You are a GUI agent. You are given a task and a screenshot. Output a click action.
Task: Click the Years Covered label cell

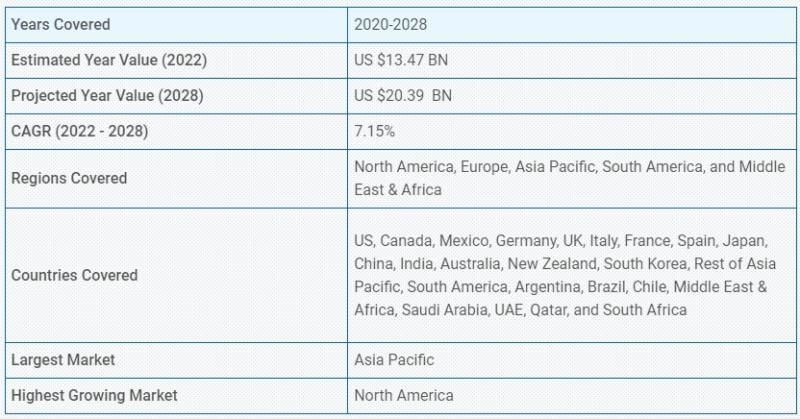tap(176, 25)
